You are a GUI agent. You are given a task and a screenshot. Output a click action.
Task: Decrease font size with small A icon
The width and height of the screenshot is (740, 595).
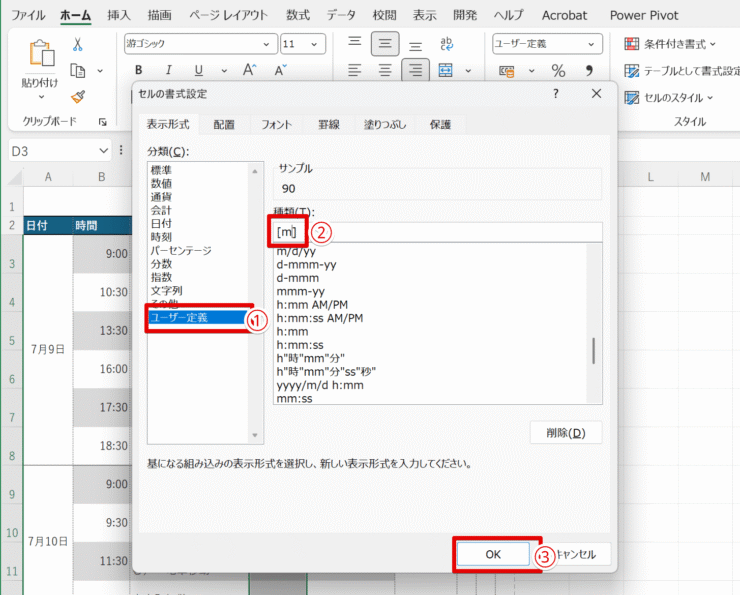click(280, 70)
